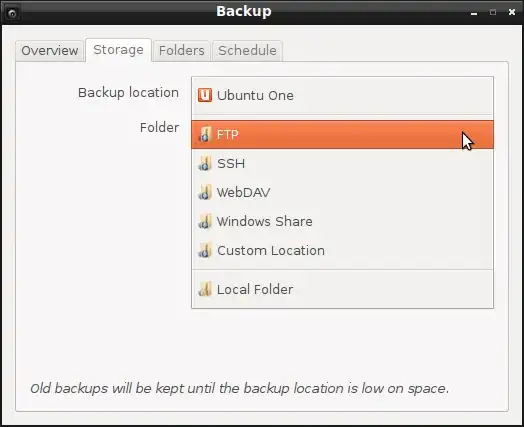Switch to the Overview tab
Screen dimensions: 524x427
[x=49, y=51]
